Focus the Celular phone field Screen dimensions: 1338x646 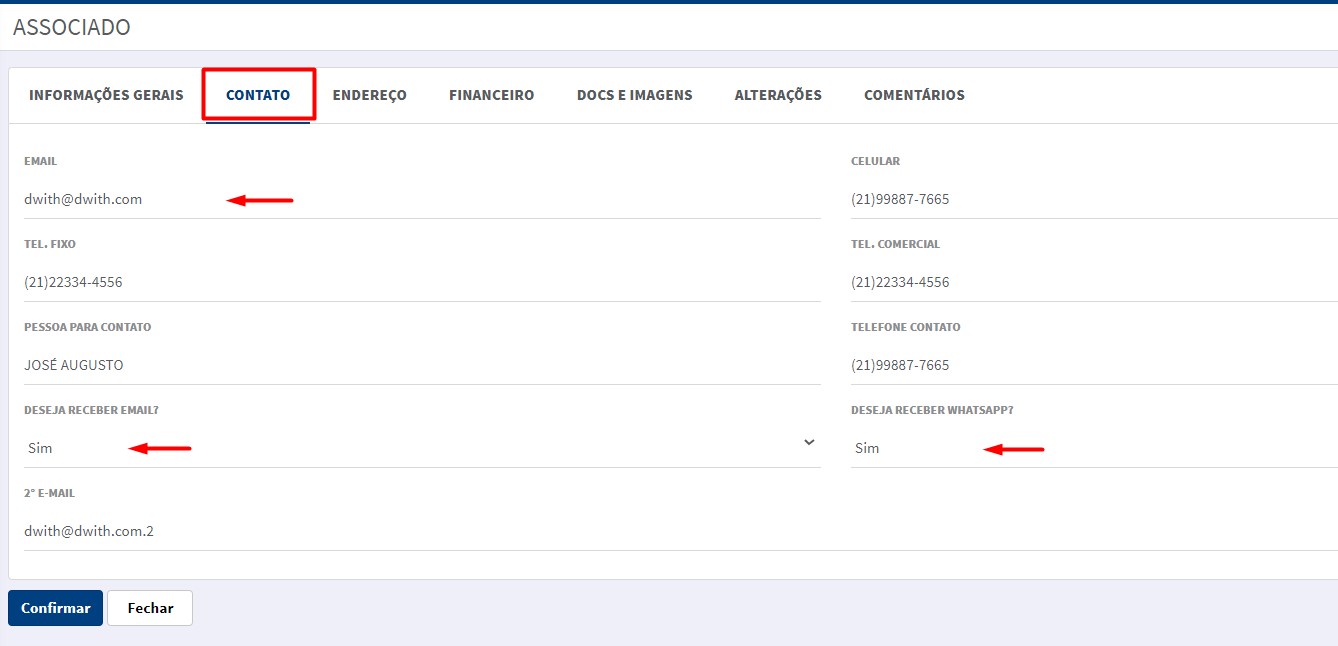click(1094, 199)
